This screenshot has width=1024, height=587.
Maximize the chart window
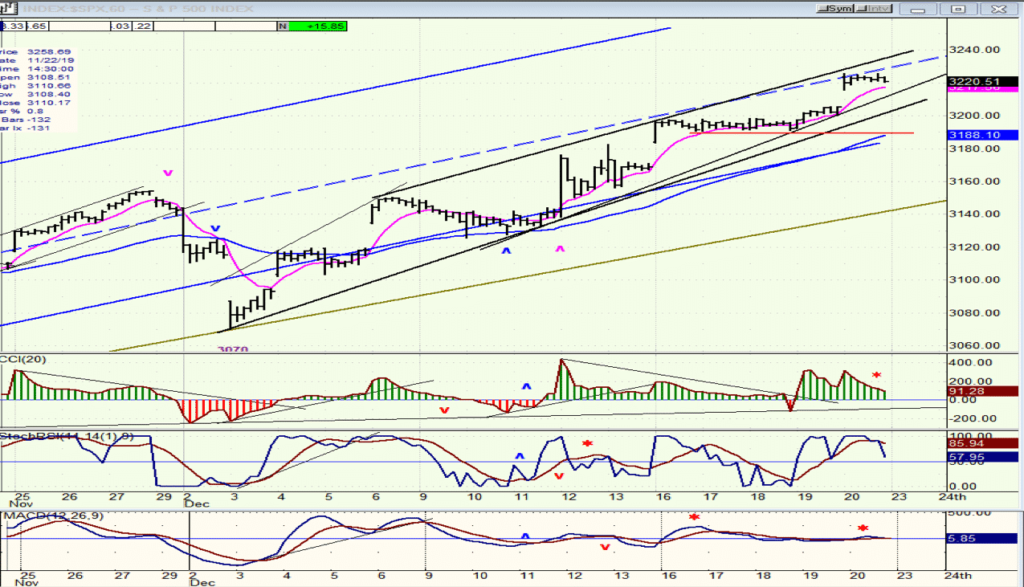958,8
